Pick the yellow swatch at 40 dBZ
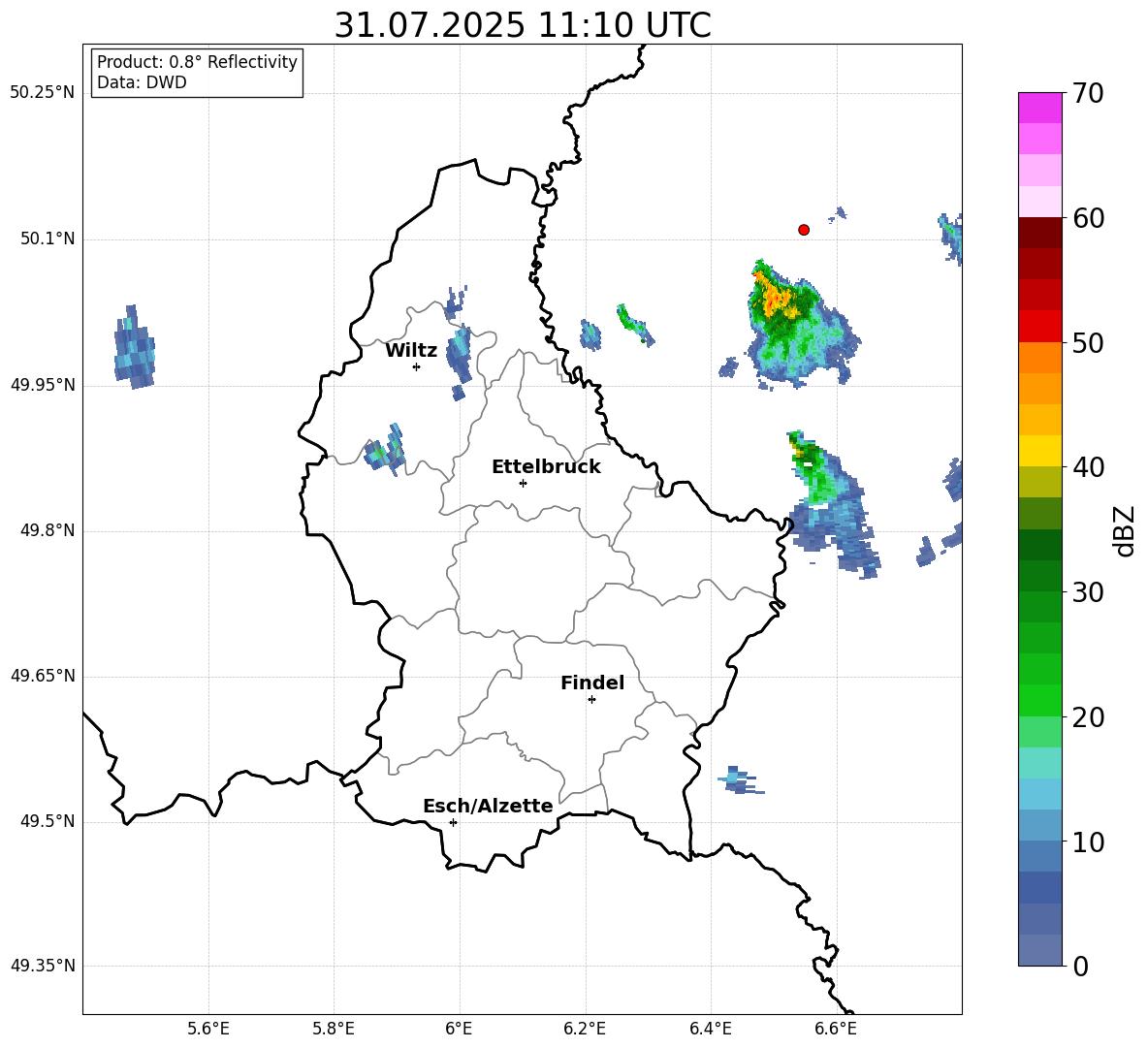The image size is (1148, 1048). [1040, 451]
